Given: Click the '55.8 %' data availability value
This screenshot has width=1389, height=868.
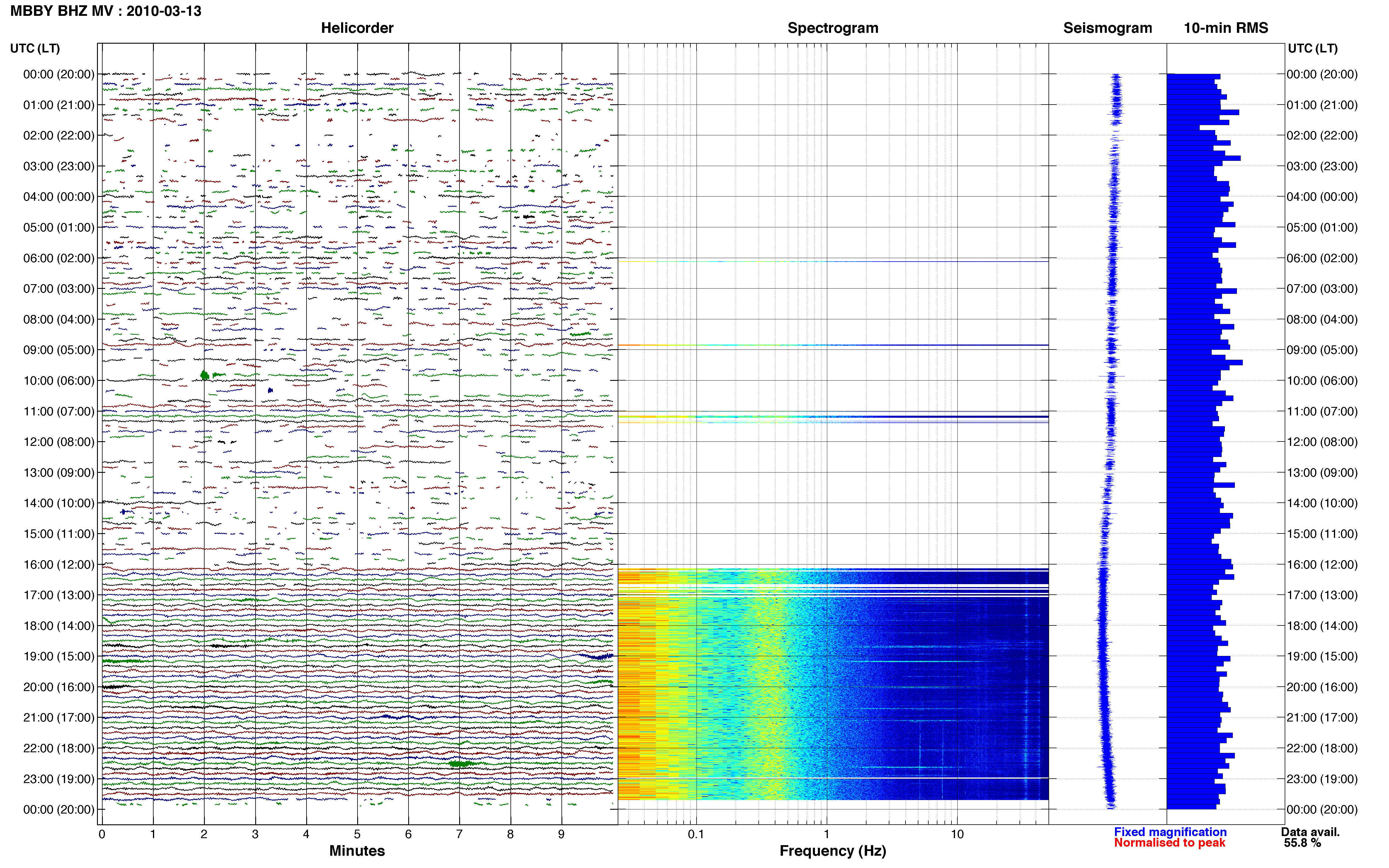Looking at the screenshot, I should click(x=1302, y=843).
